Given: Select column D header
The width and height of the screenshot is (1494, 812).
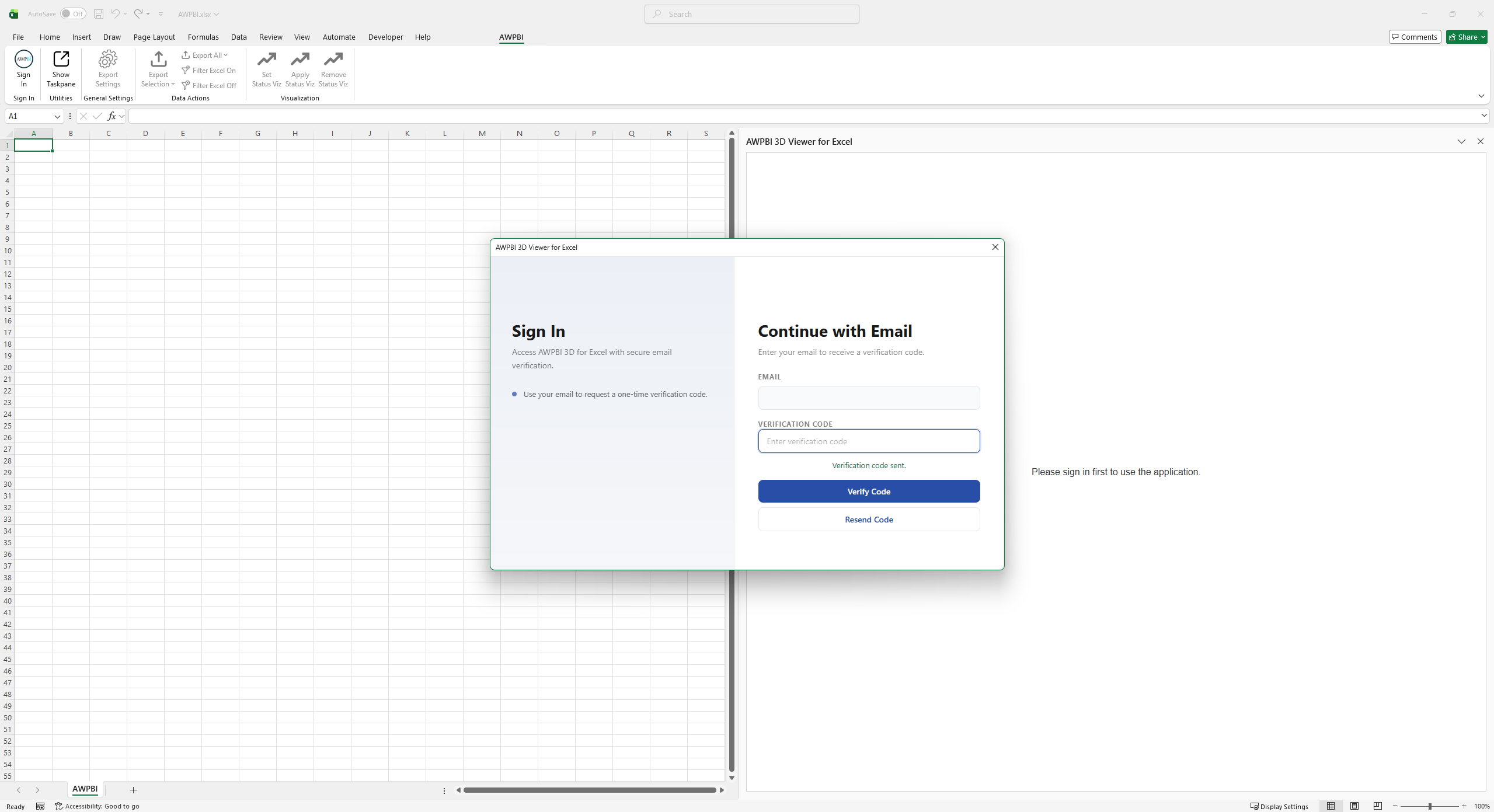Looking at the screenshot, I should (145, 133).
